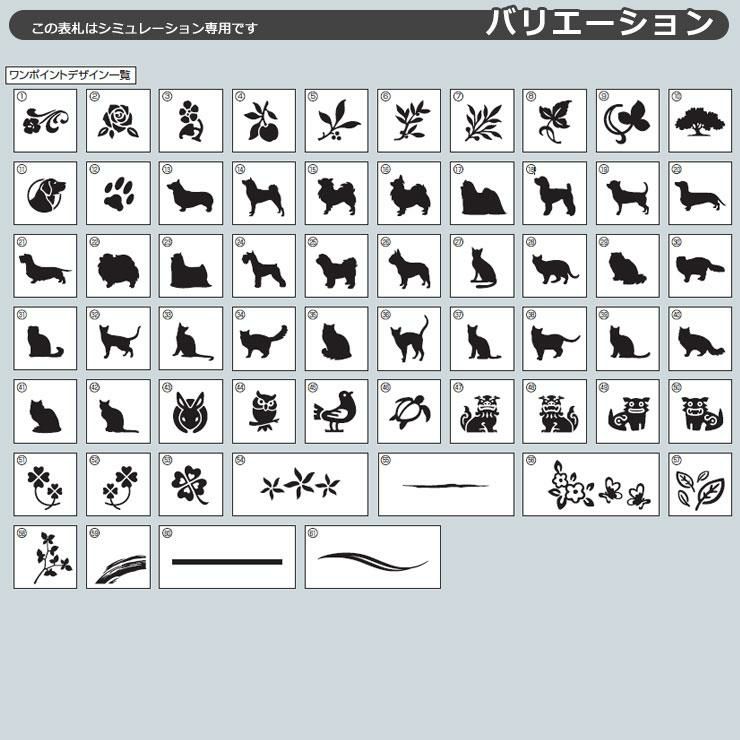Select the flowers with butterflies design
Viewport: 740px width, 740px height.
pyautogui.click(x=591, y=485)
